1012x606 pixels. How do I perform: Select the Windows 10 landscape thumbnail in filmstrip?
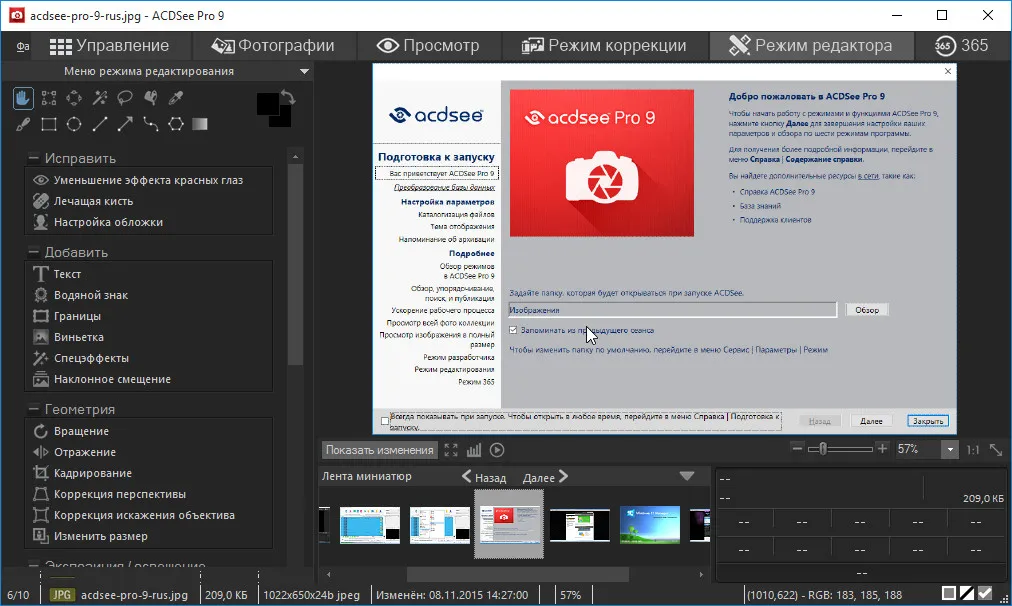[650, 525]
